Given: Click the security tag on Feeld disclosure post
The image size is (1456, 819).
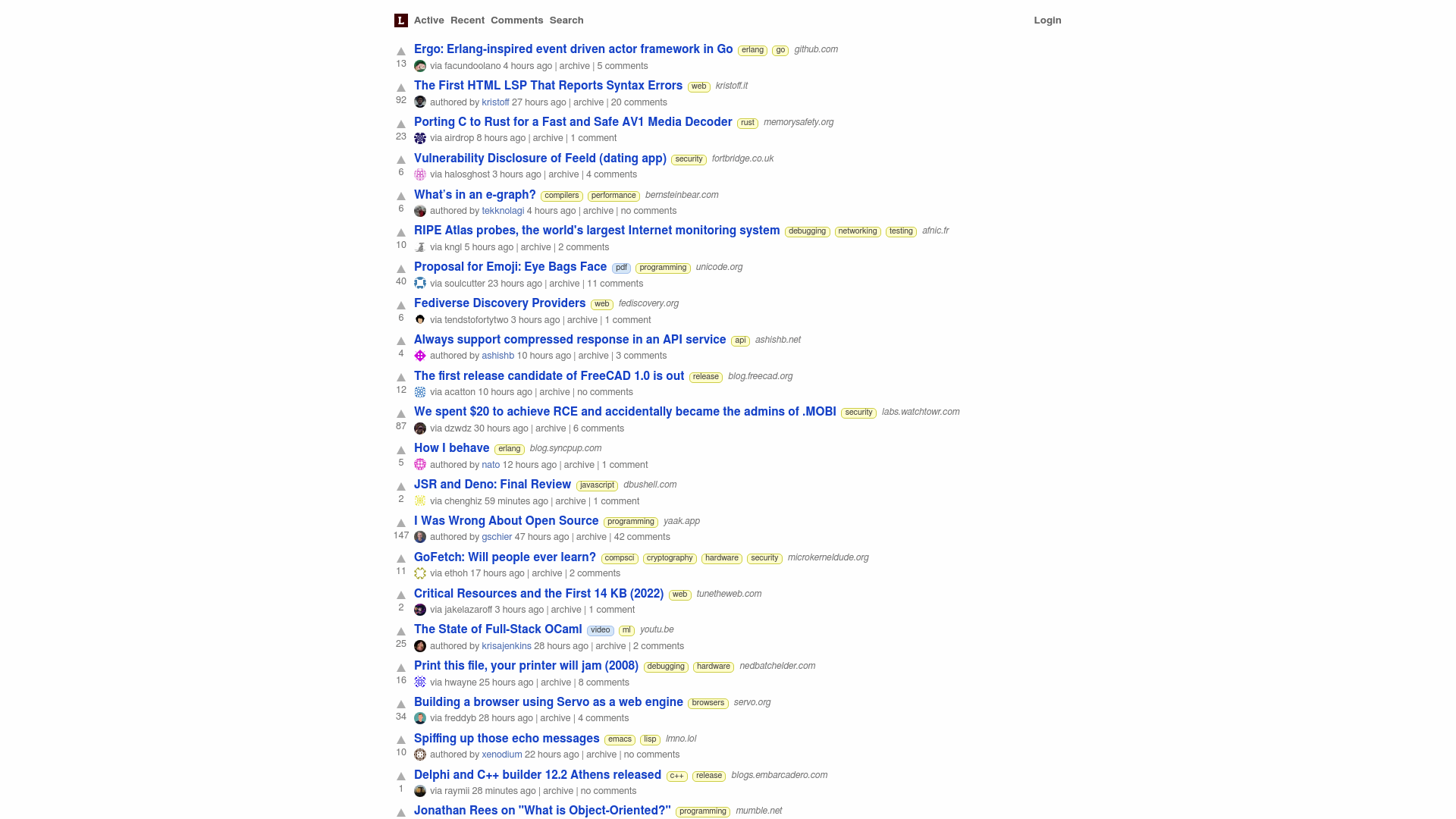Looking at the screenshot, I should click(688, 158).
